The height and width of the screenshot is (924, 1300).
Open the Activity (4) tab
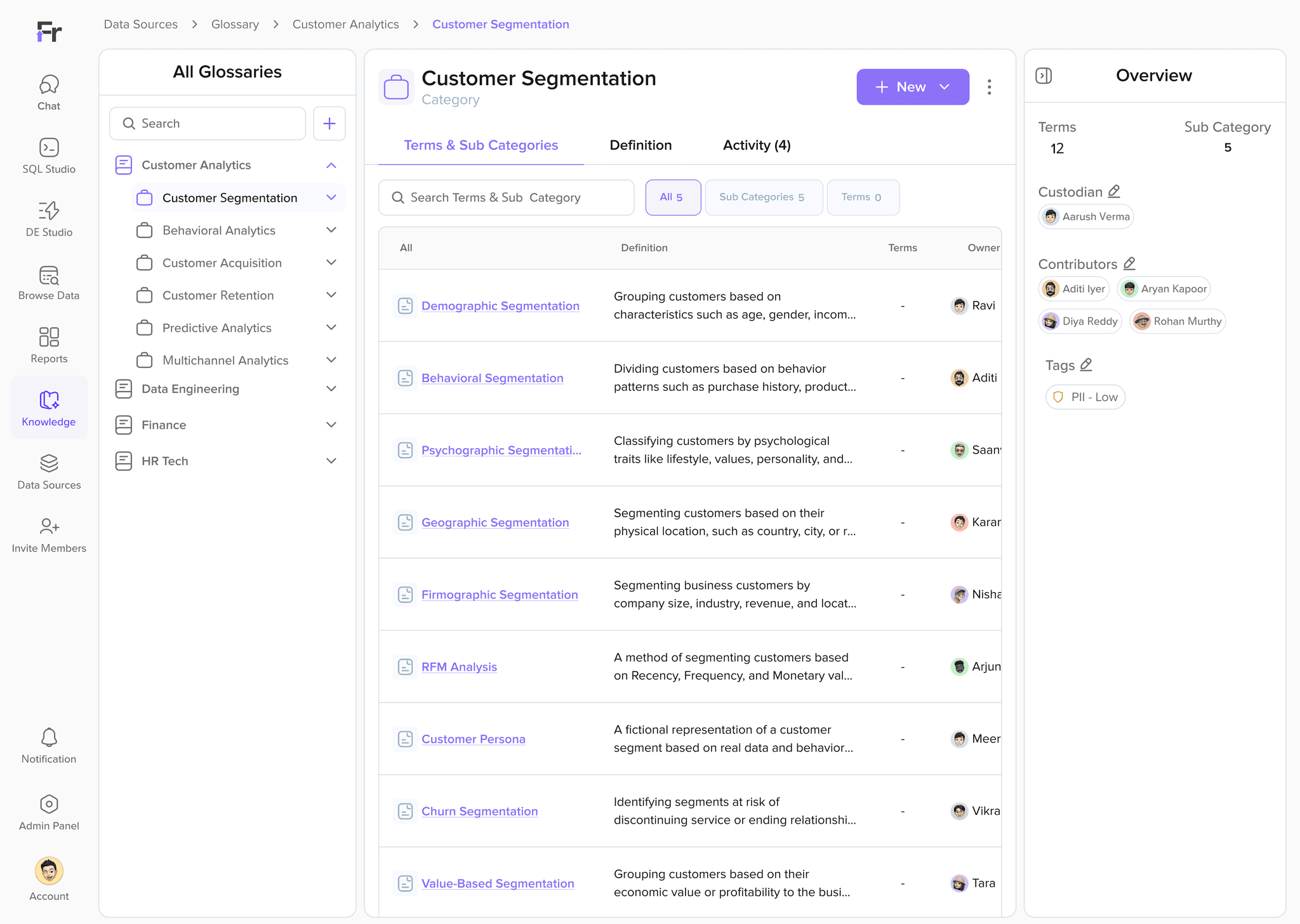click(x=757, y=145)
